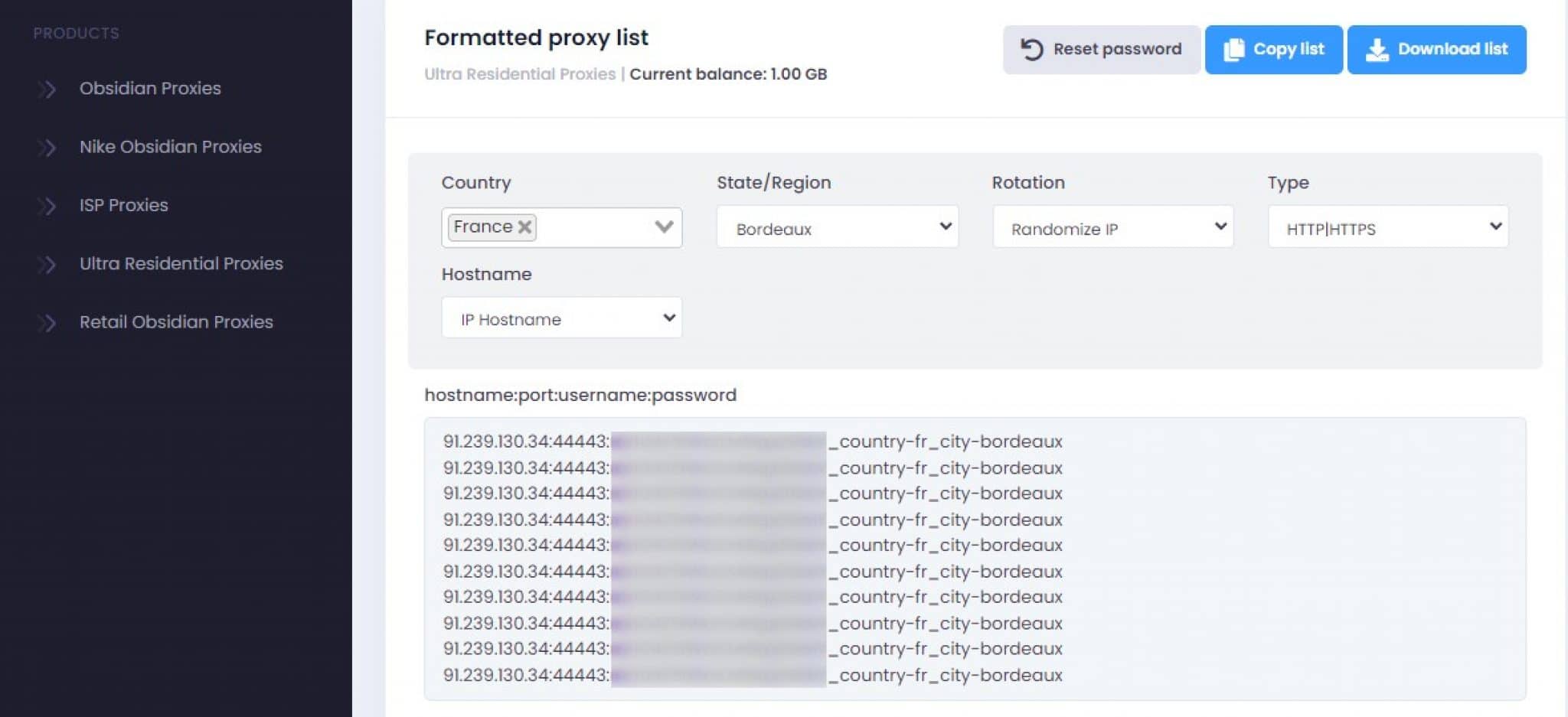Click inside the proxy list text area
Image resolution: width=1568 pixels, height=717 pixels.
(975, 559)
